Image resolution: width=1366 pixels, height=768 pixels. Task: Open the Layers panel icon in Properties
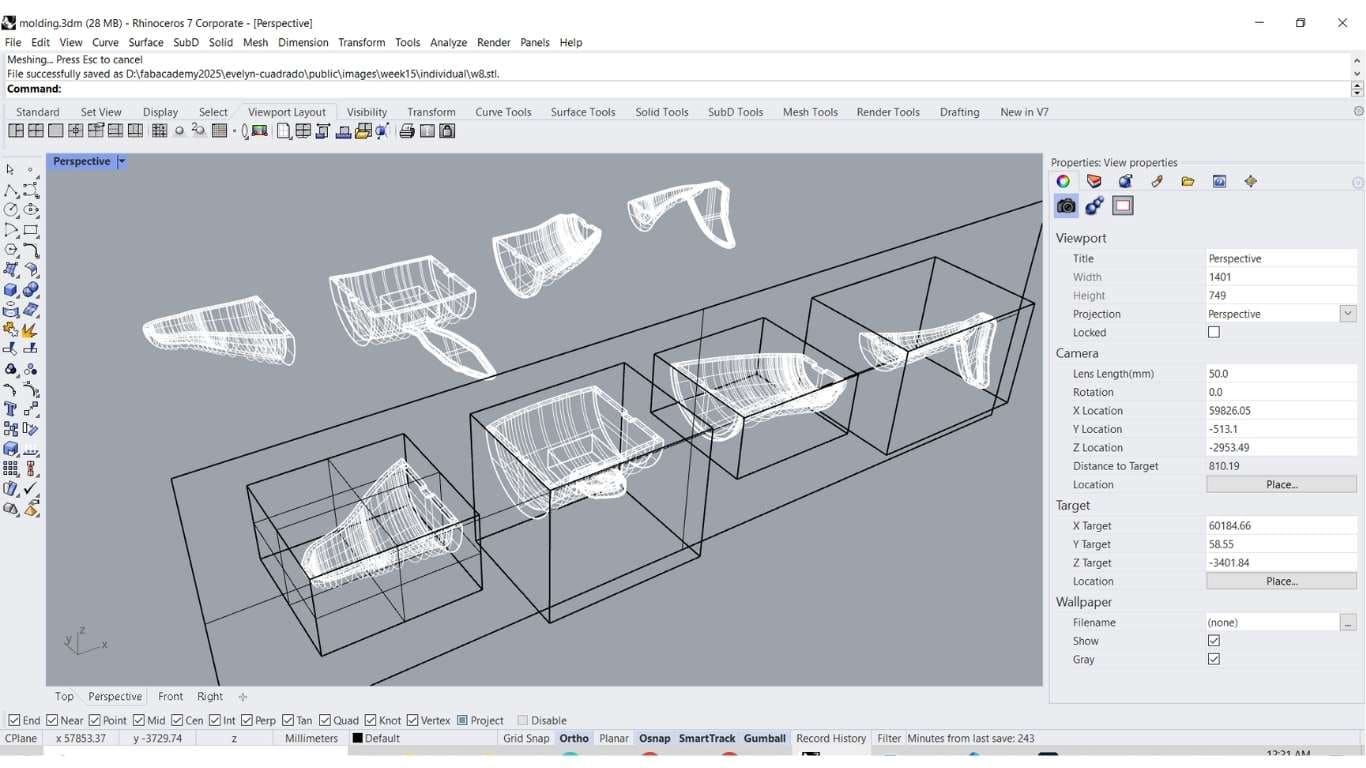click(1094, 181)
